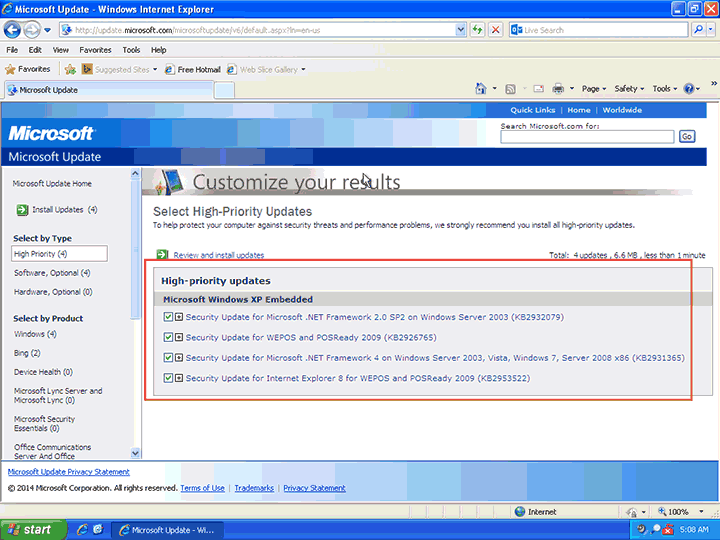Click sidebar scrollbar up arrow
The width and height of the screenshot is (720, 540).
[x=135, y=174]
